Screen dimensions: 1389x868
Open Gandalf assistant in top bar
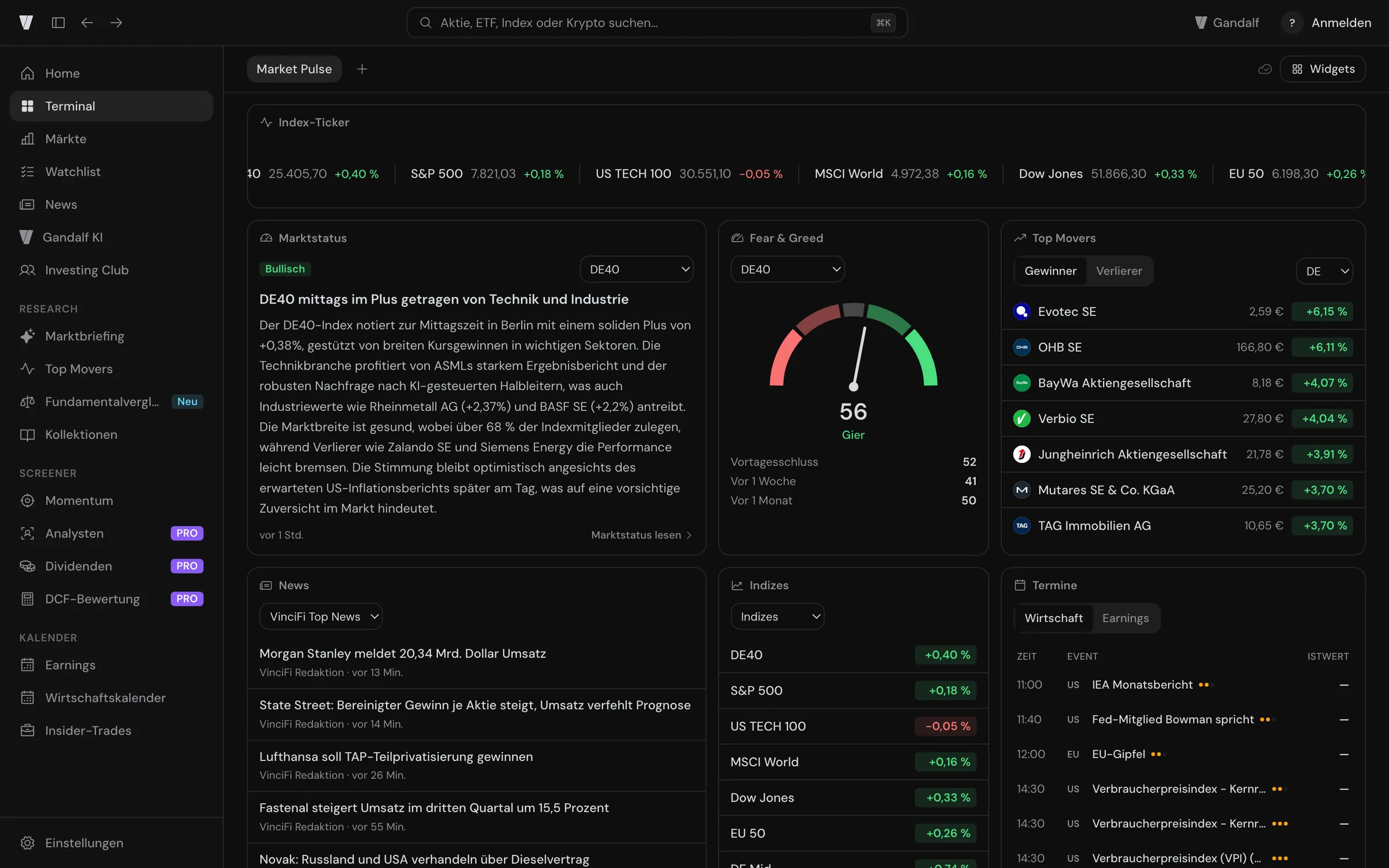point(1226,23)
